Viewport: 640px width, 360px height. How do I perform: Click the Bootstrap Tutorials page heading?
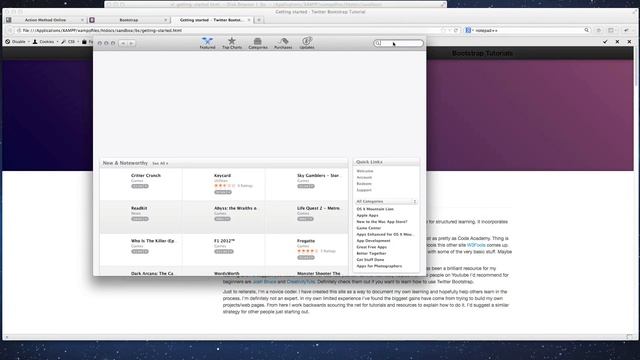482,53
